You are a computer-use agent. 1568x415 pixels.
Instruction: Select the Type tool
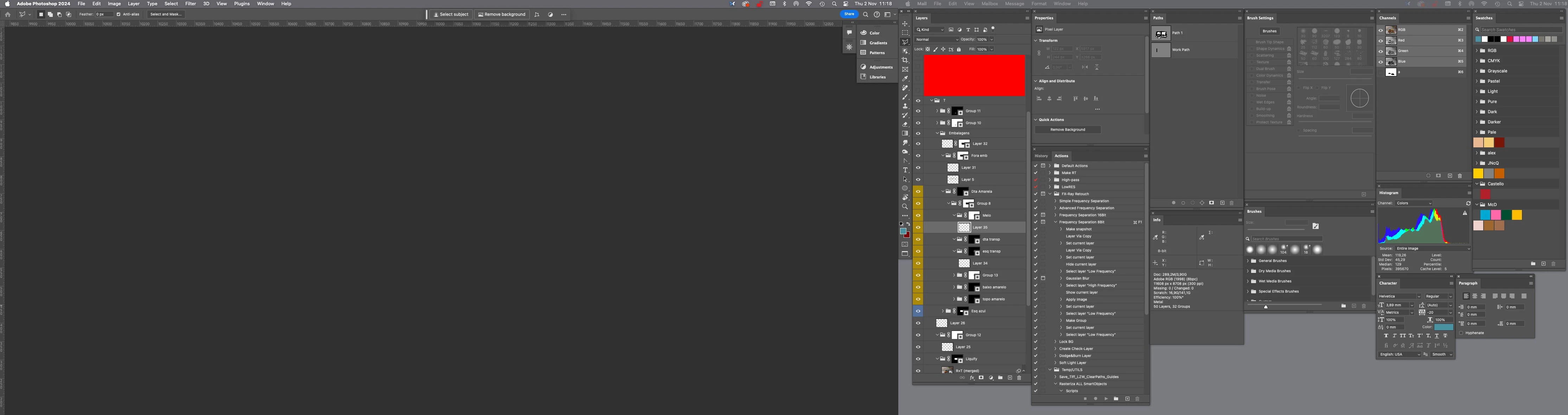pyautogui.click(x=905, y=170)
